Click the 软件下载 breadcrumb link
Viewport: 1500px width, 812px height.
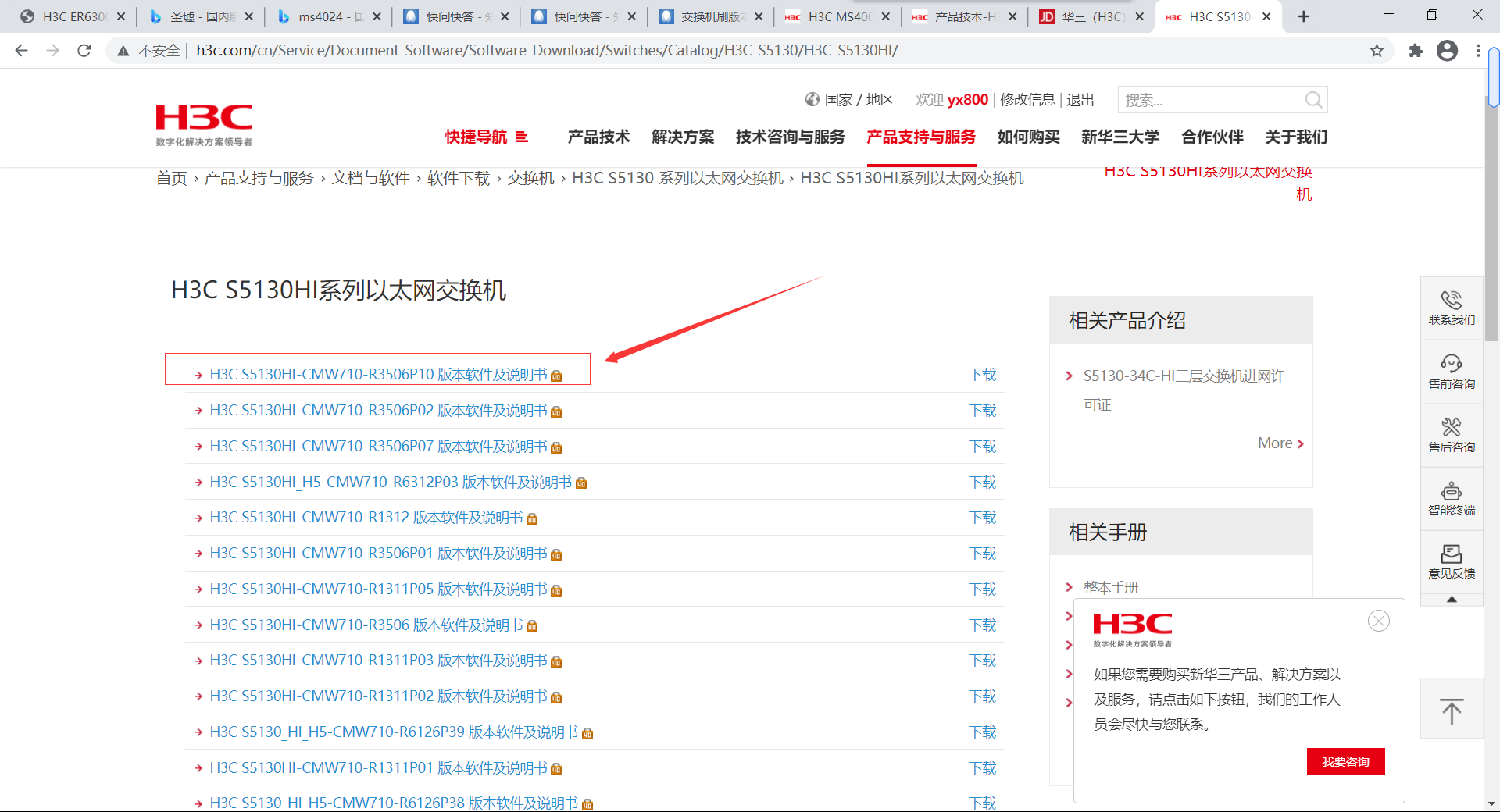(x=459, y=178)
